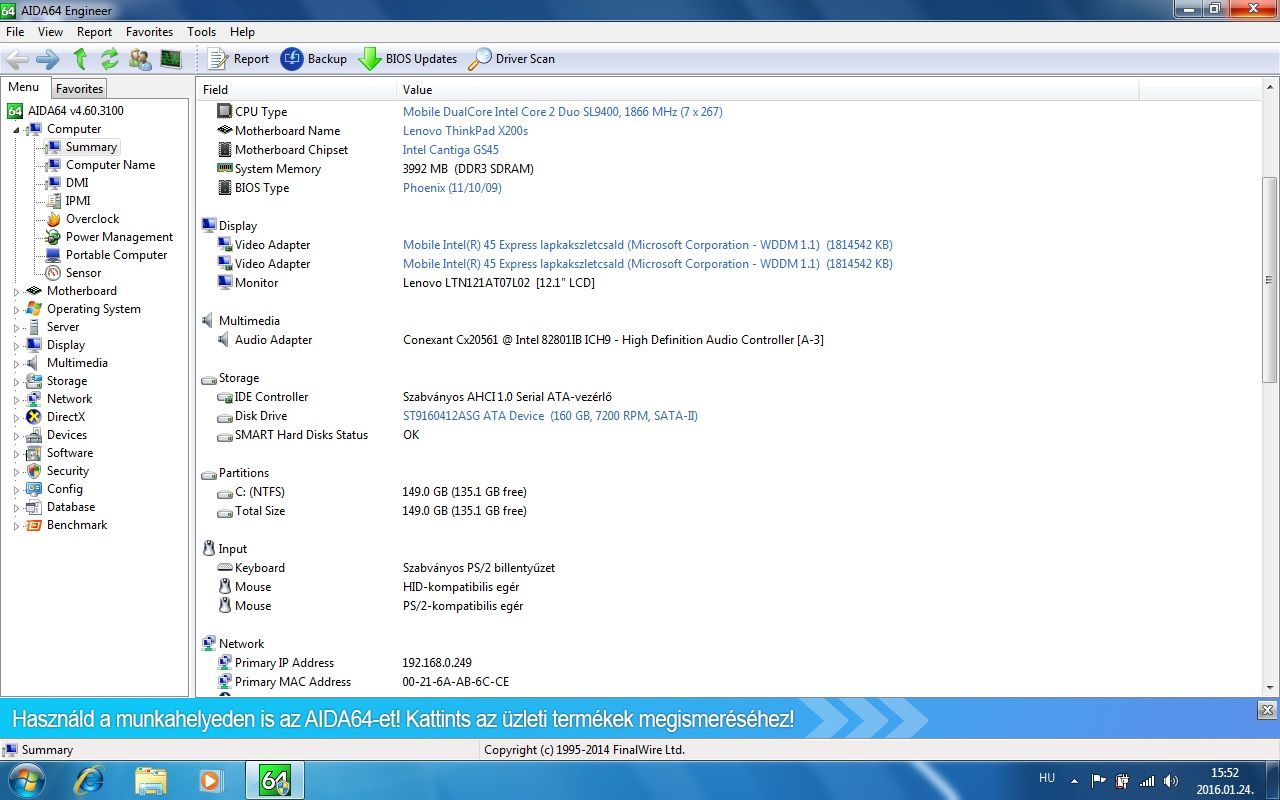Open the Tools menu
Image resolution: width=1280 pixels, height=800 pixels.
[201, 32]
